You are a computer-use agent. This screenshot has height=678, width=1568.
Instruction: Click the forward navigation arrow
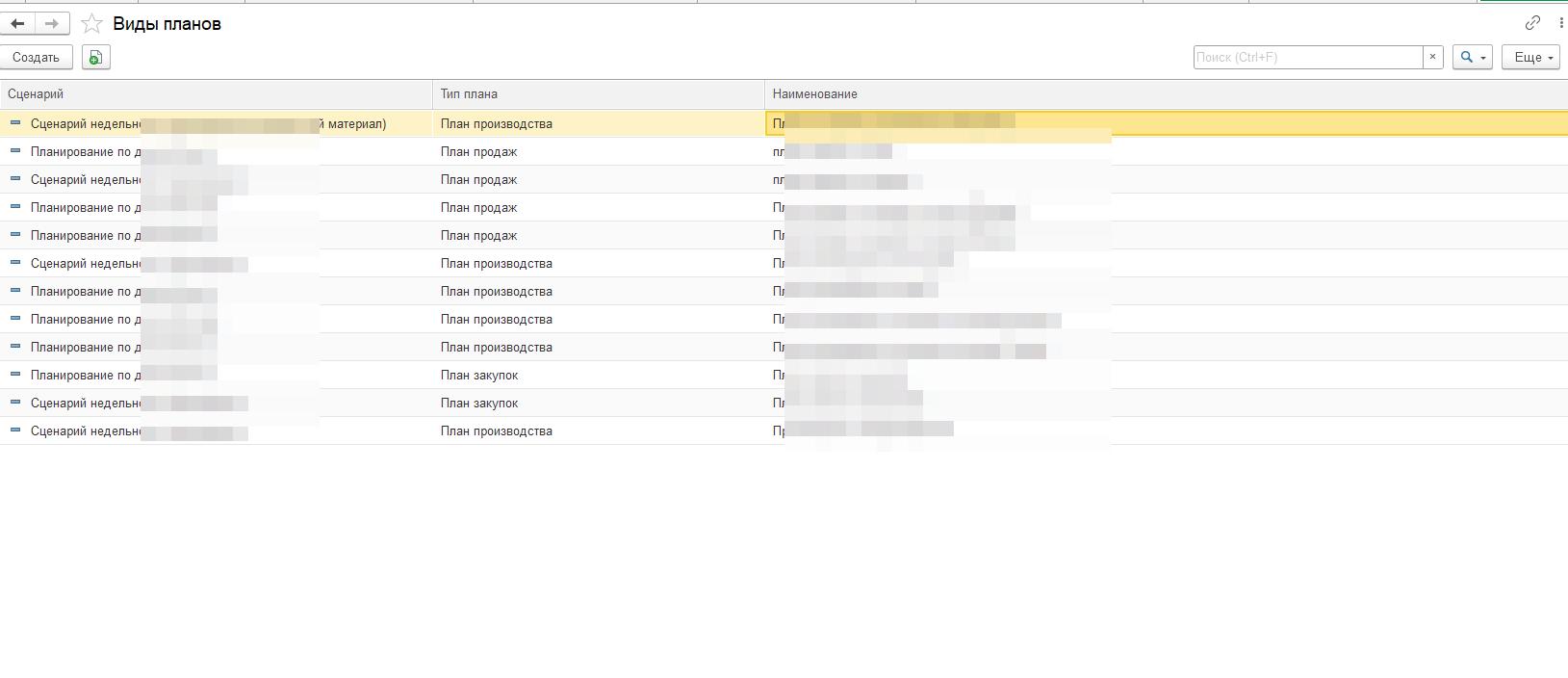(x=52, y=24)
